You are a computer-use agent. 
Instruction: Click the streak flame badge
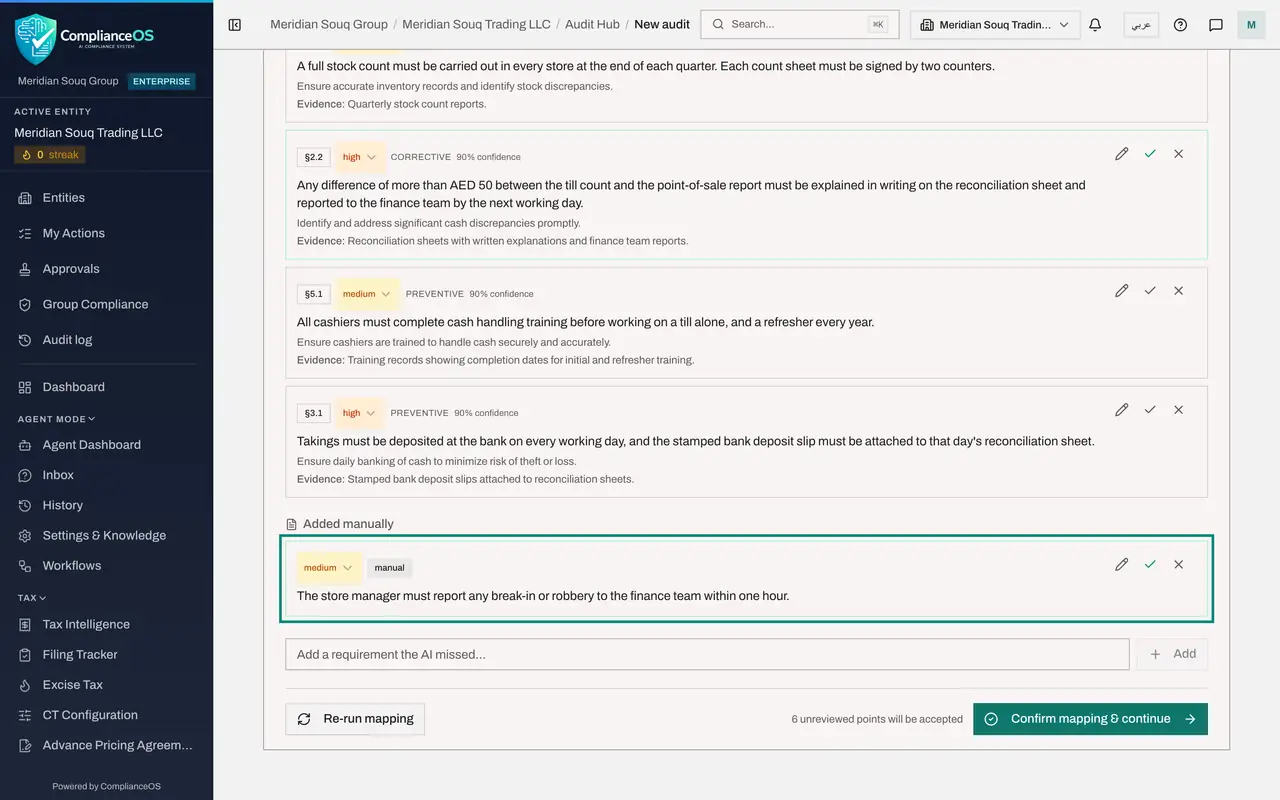(x=50, y=155)
